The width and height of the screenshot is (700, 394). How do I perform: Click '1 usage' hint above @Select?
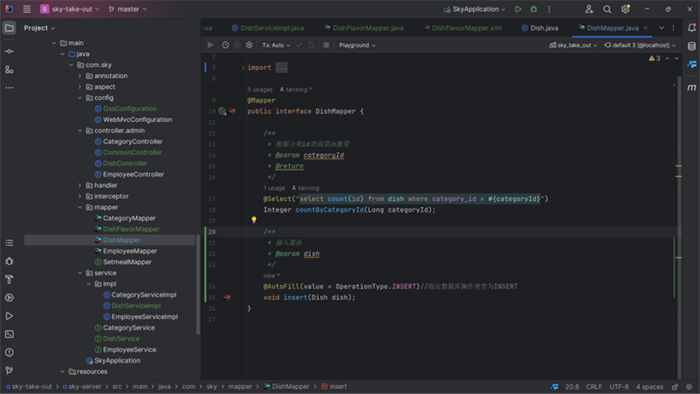coord(274,188)
